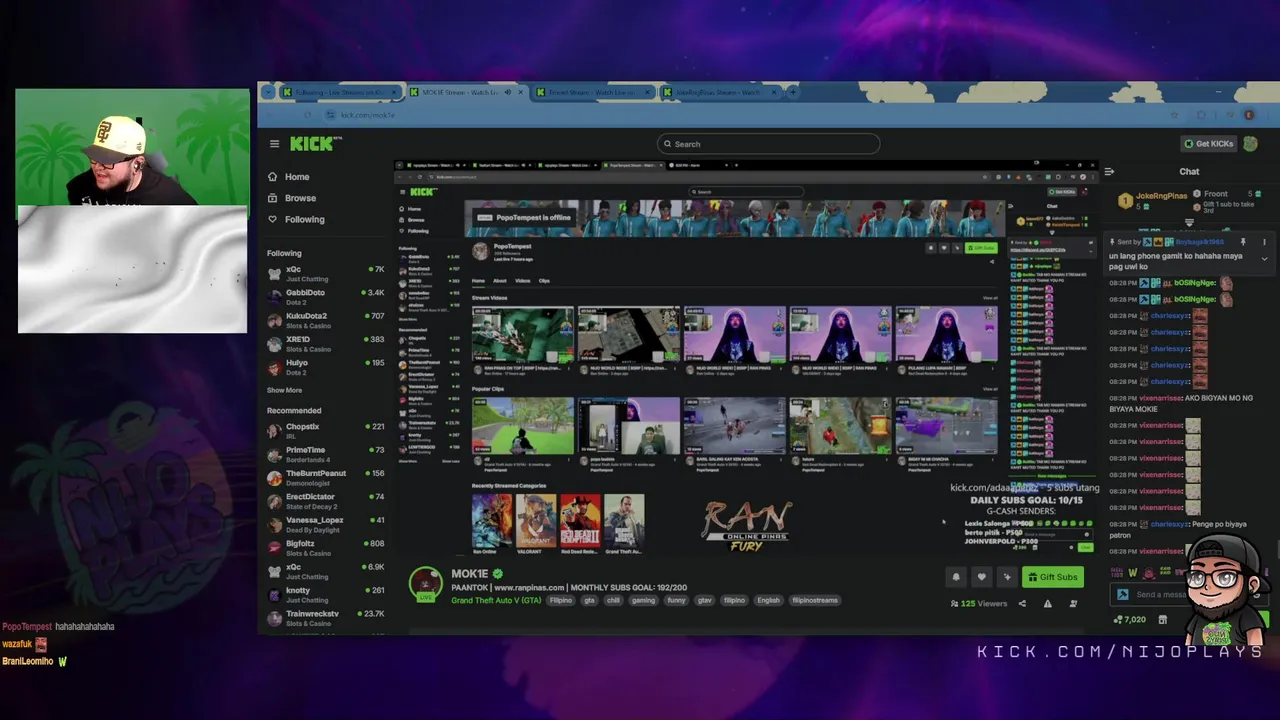
Task: Select the funny stream tag
Action: click(x=677, y=600)
